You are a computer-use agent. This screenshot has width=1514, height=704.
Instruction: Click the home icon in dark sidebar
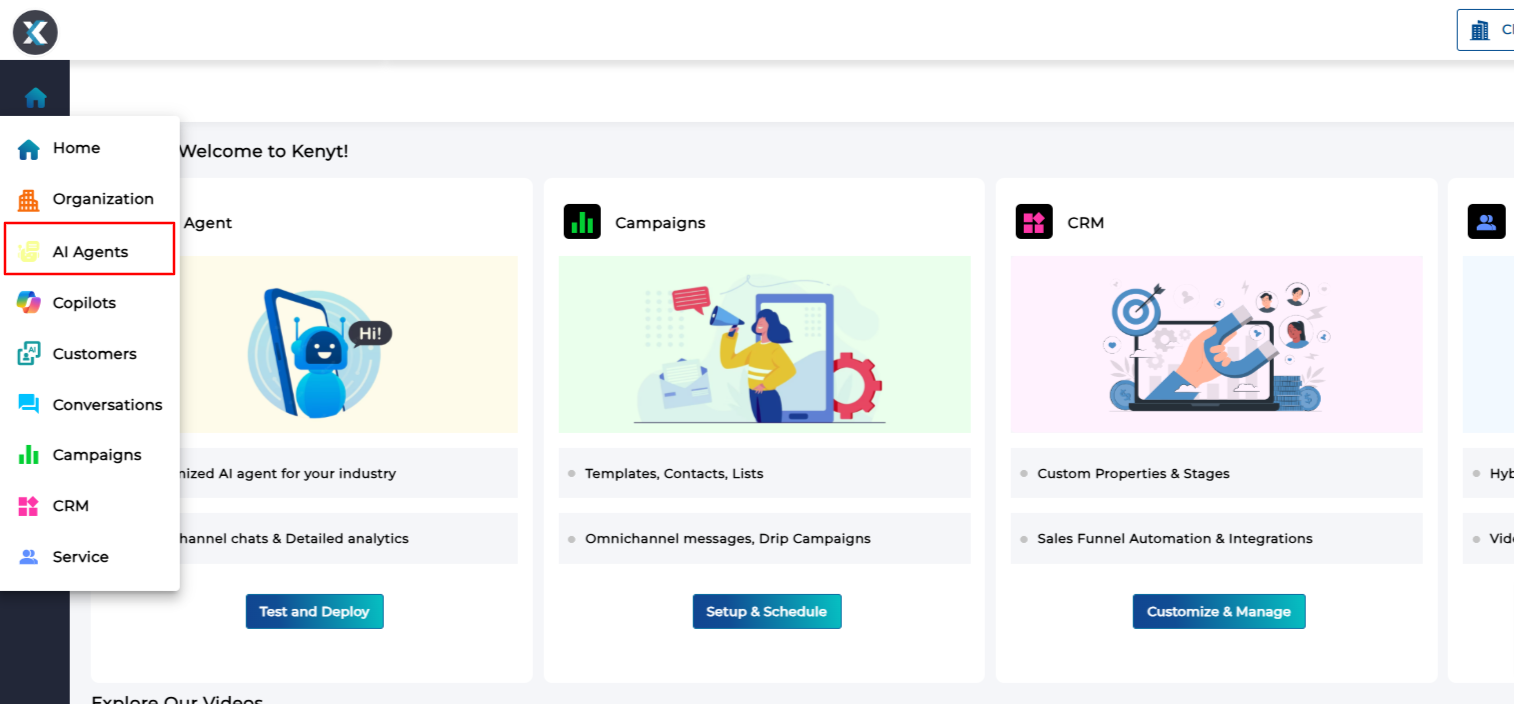coord(35,97)
